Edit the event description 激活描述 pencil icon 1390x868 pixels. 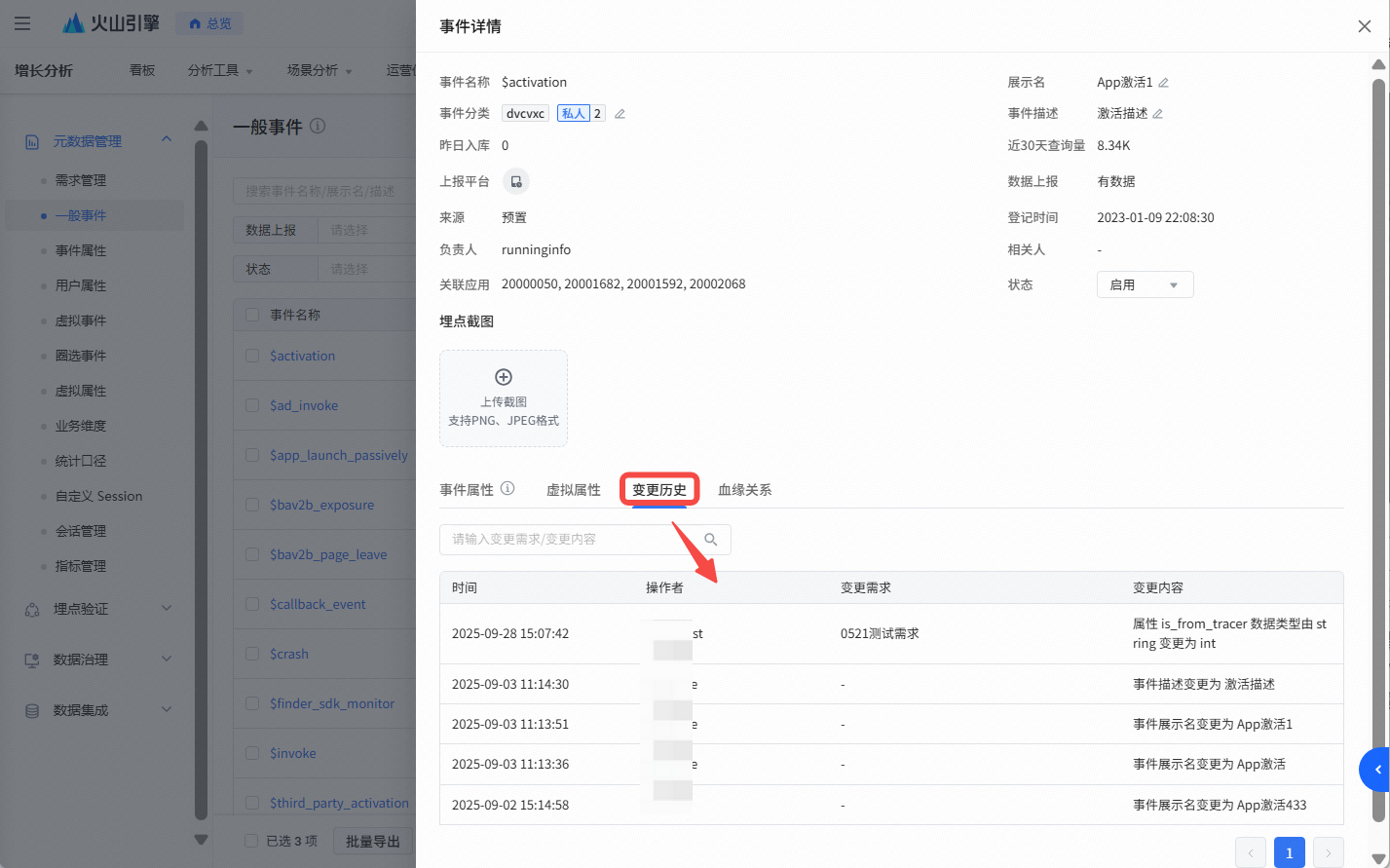1157,114
